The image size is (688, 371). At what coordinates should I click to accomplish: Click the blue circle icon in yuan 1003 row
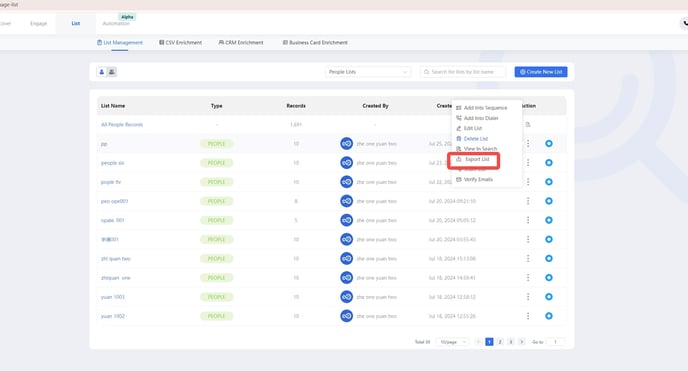548,297
